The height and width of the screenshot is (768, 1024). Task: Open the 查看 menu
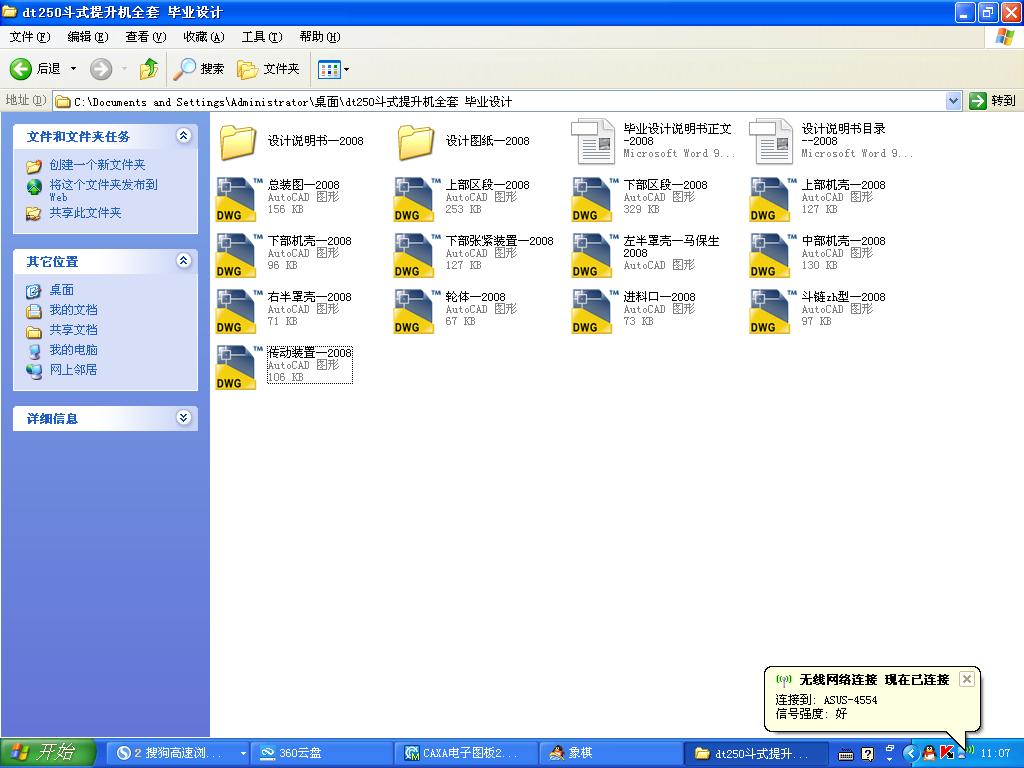[x=143, y=36]
